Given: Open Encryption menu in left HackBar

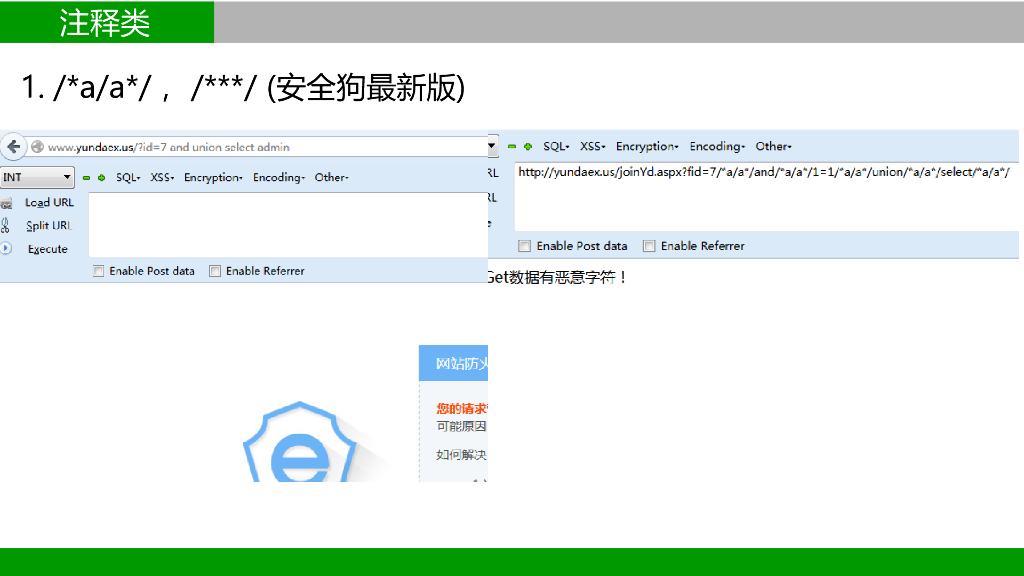Looking at the screenshot, I should [213, 178].
